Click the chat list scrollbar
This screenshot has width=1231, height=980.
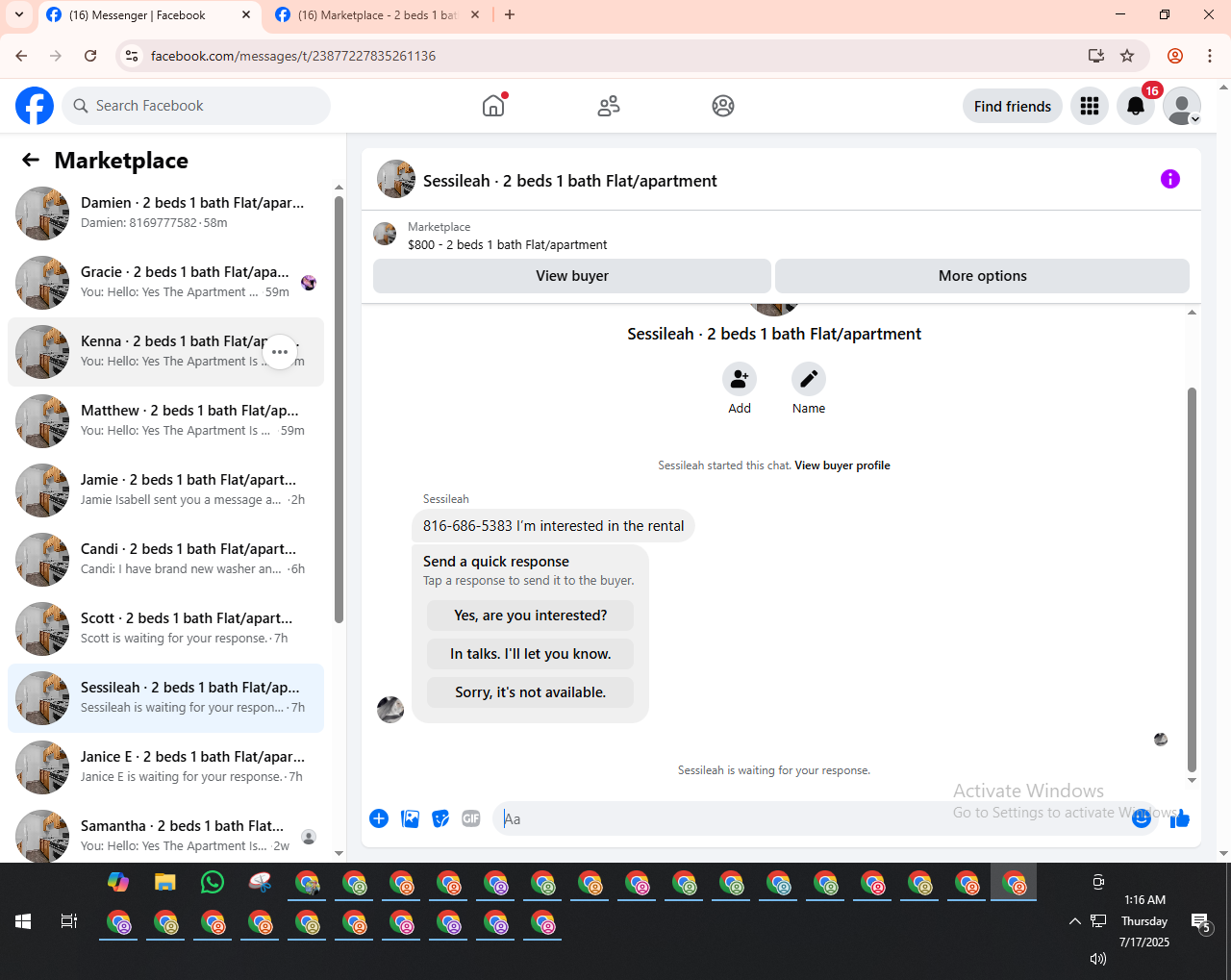[x=339, y=409]
